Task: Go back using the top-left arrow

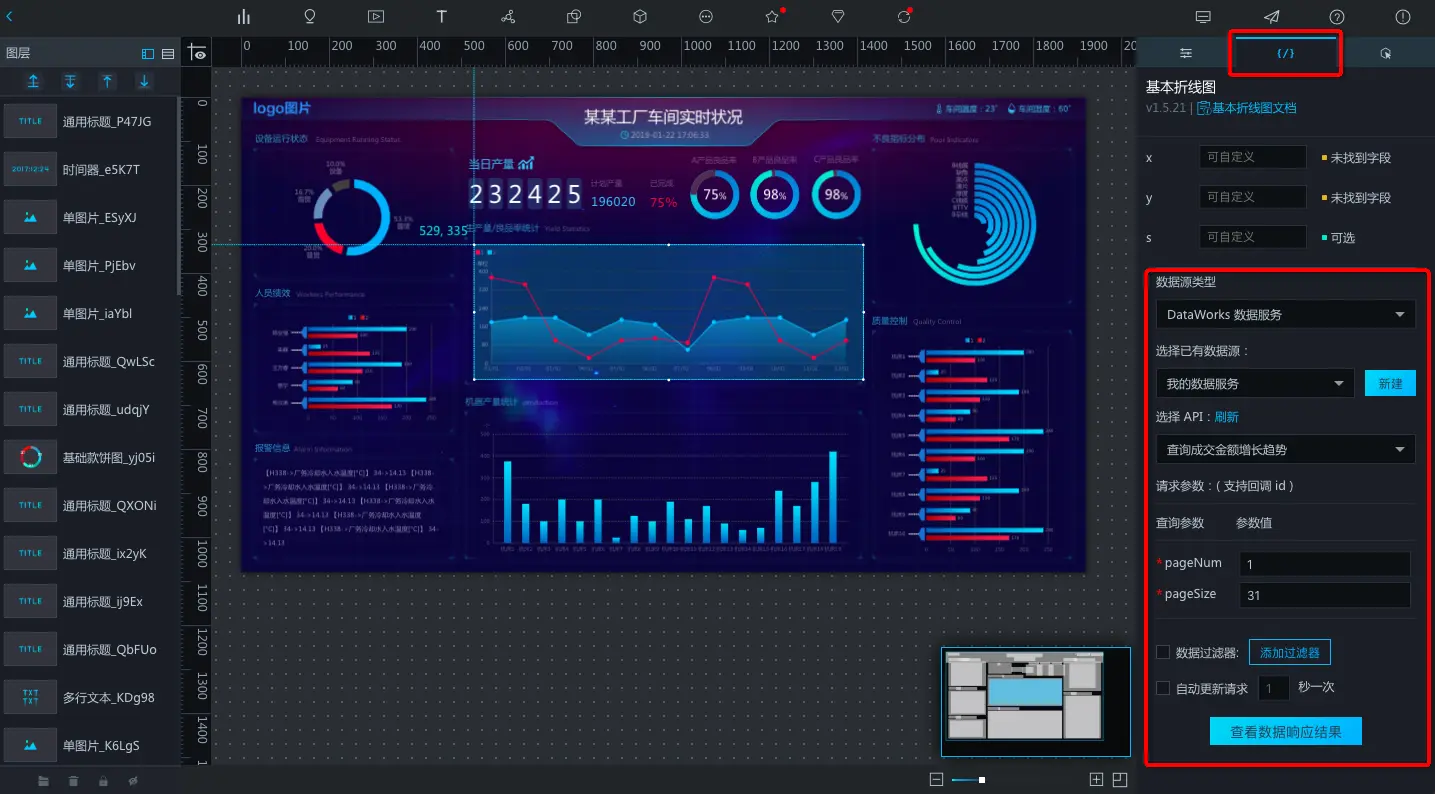Action: [10, 16]
